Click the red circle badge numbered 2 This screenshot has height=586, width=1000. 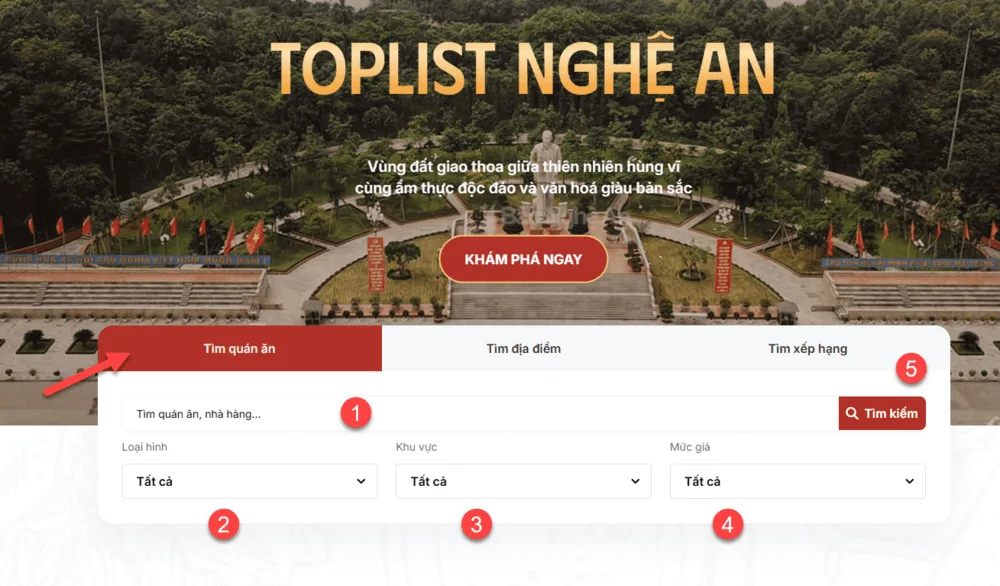(x=223, y=524)
